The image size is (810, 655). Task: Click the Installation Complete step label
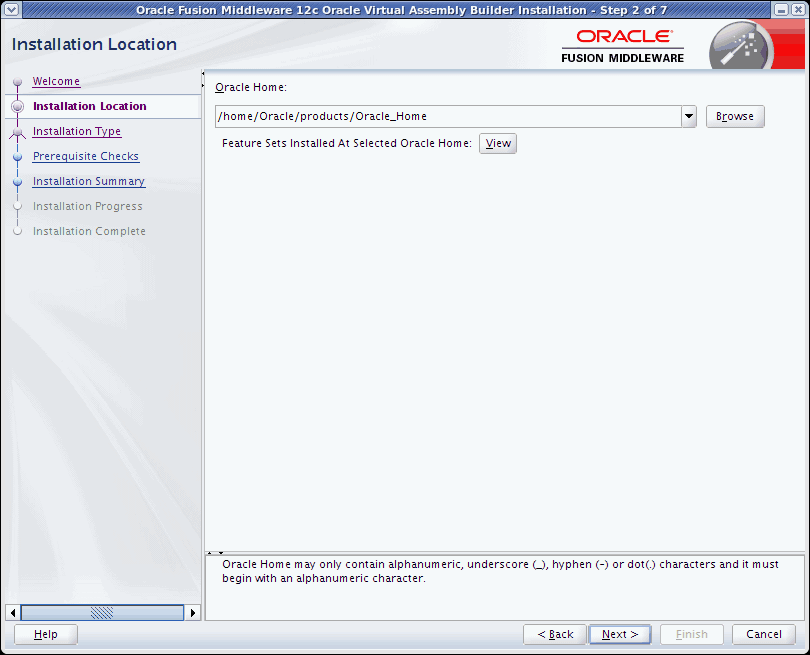(x=89, y=231)
